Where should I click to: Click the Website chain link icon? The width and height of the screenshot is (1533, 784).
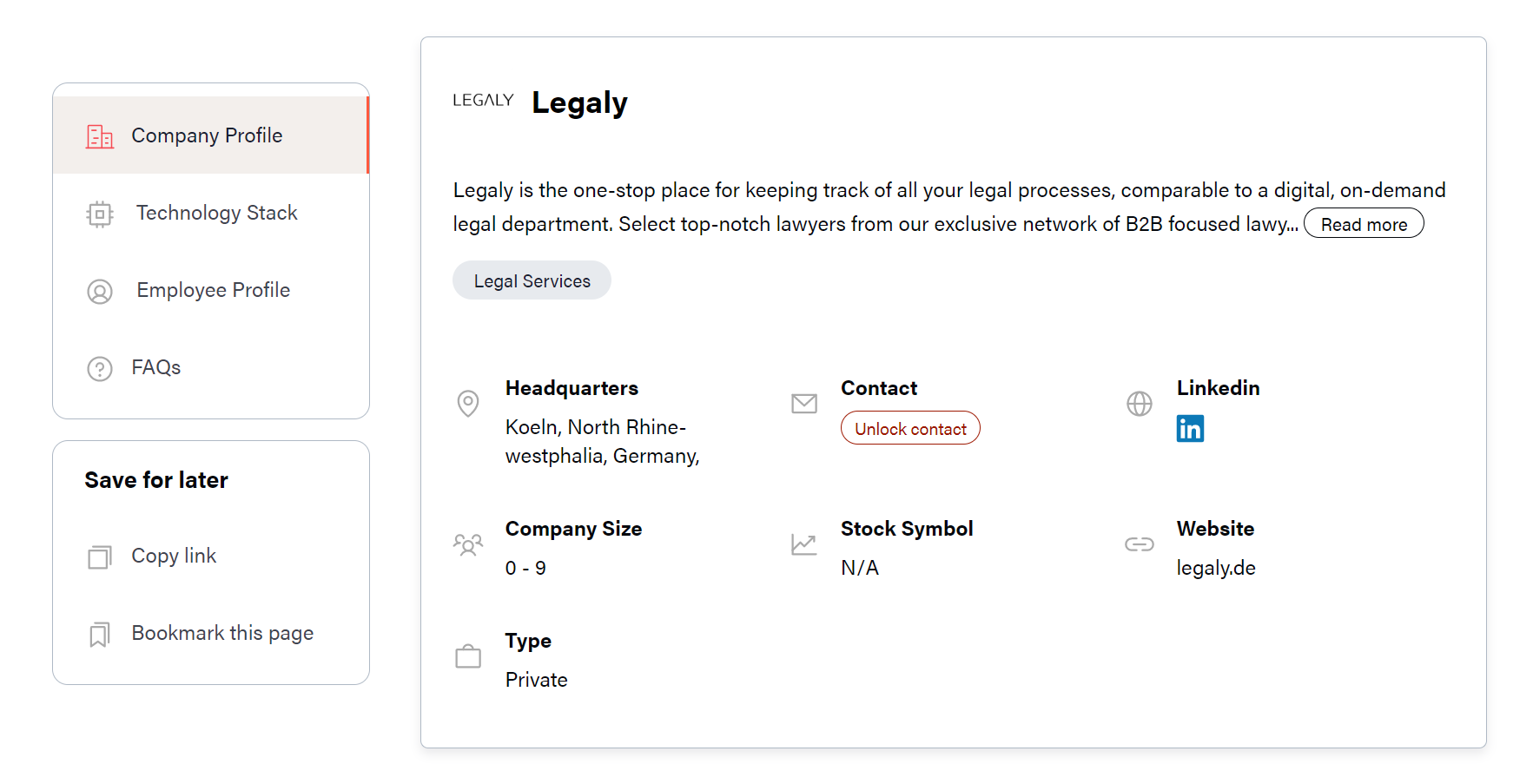[1140, 544]
